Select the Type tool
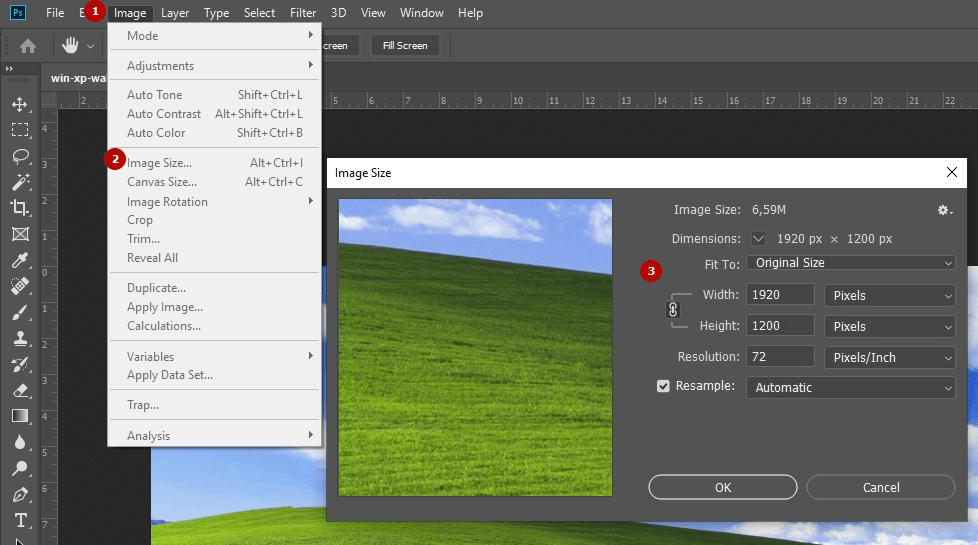Image resolution: width=978 pixels, height=545 pixels. point(19,520)
